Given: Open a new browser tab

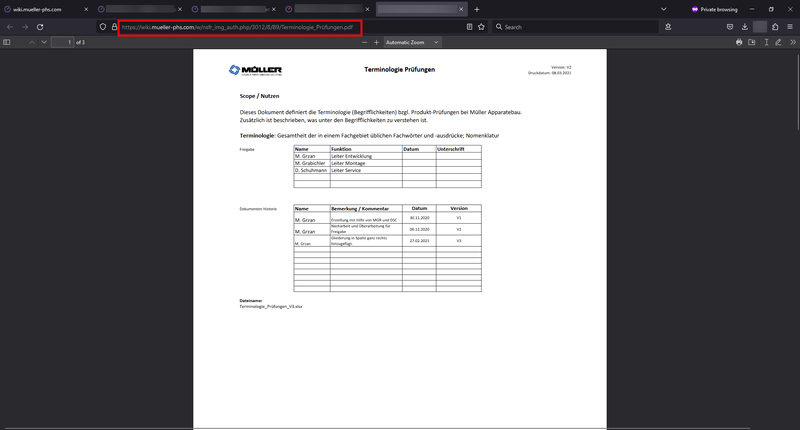Looking at the screenshot, I should (x=477, y=9).
